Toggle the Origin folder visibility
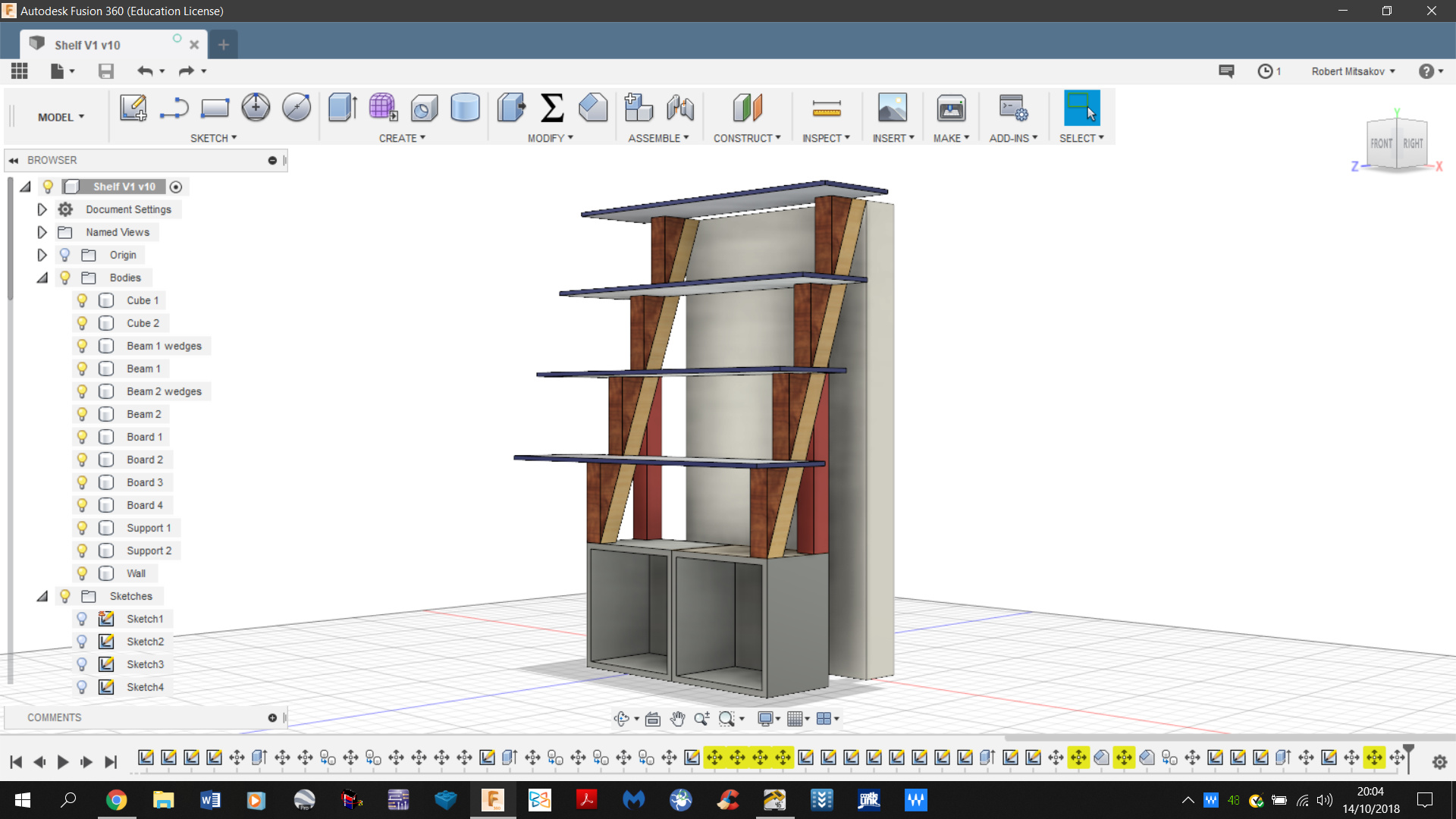 pyautogui.click(x=65, y=255)
